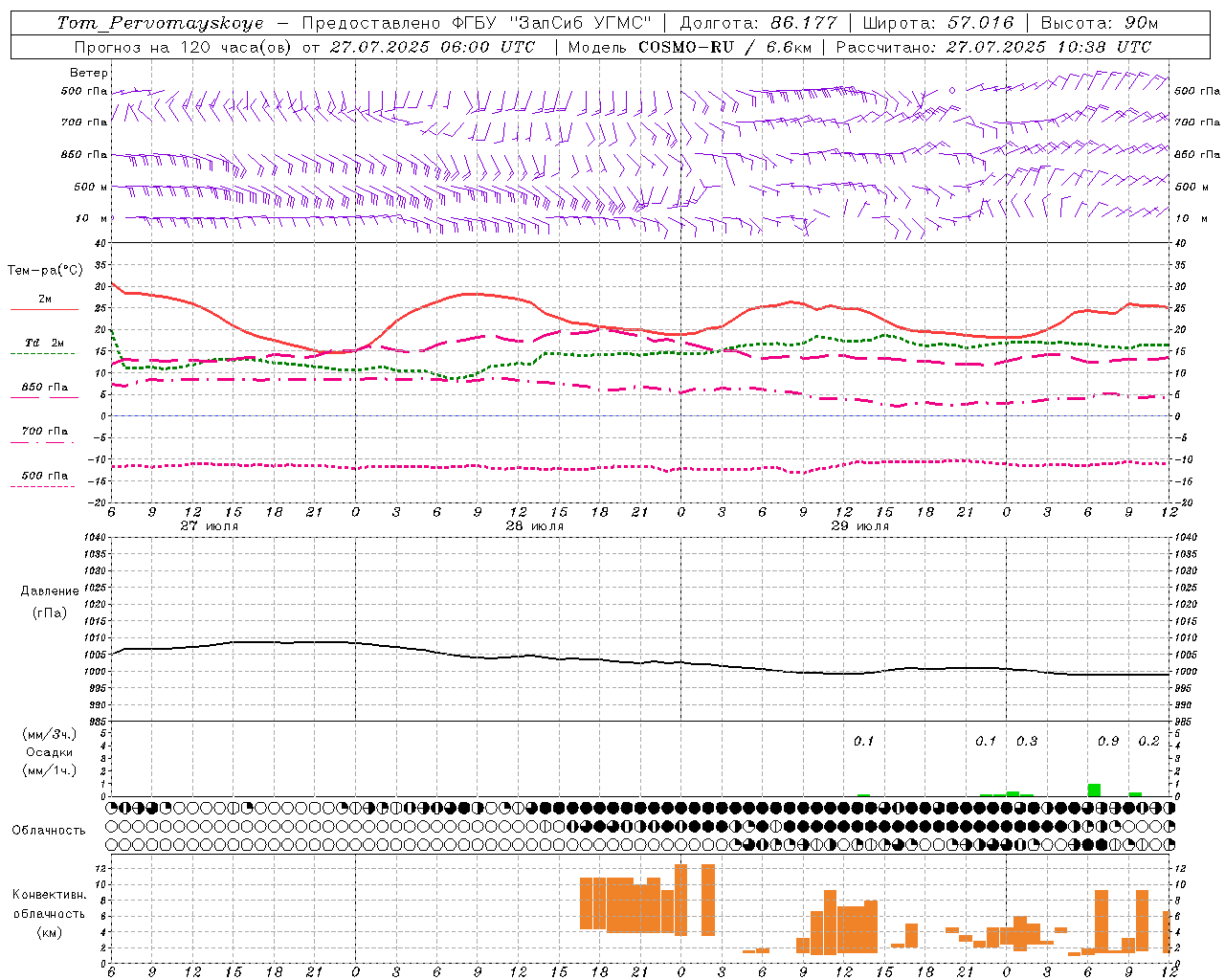The width and height of the screenshot is (1225, 980).
Task: Click the 0.3 precipitation value label
Action: tap(1027, 741)
